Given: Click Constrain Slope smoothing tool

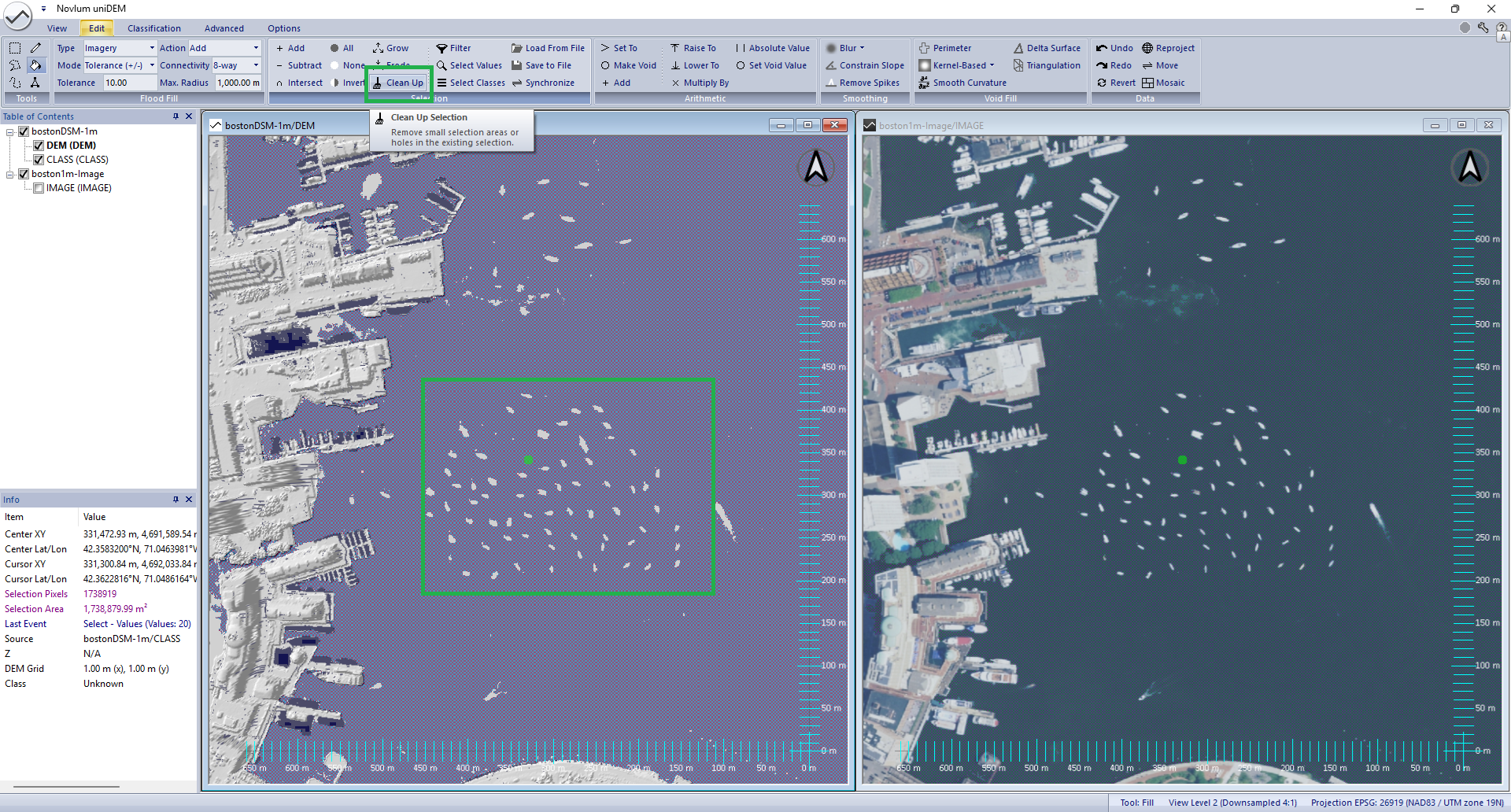Looking at the screenshot, I should [864, 65].
